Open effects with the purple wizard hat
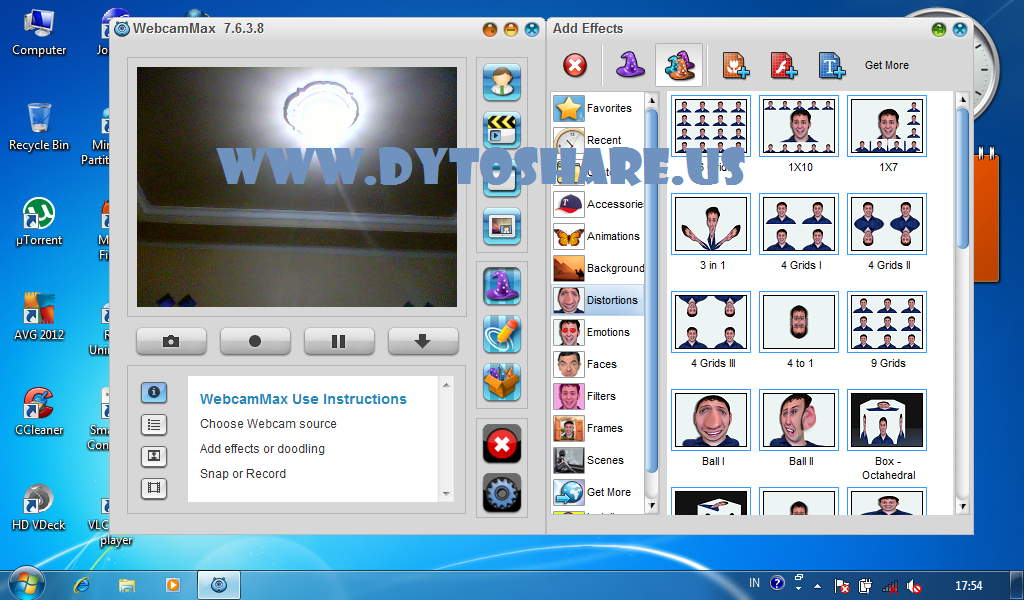1024x600 pixels. (502, 286)
